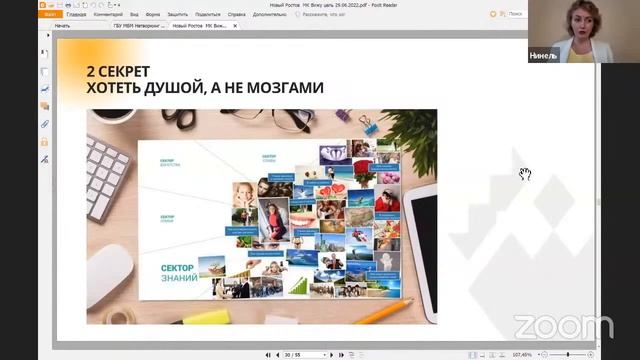Screen dimensions: 640x360
Task: Open the orange Файл menu
Action: [x=50, y=14]
